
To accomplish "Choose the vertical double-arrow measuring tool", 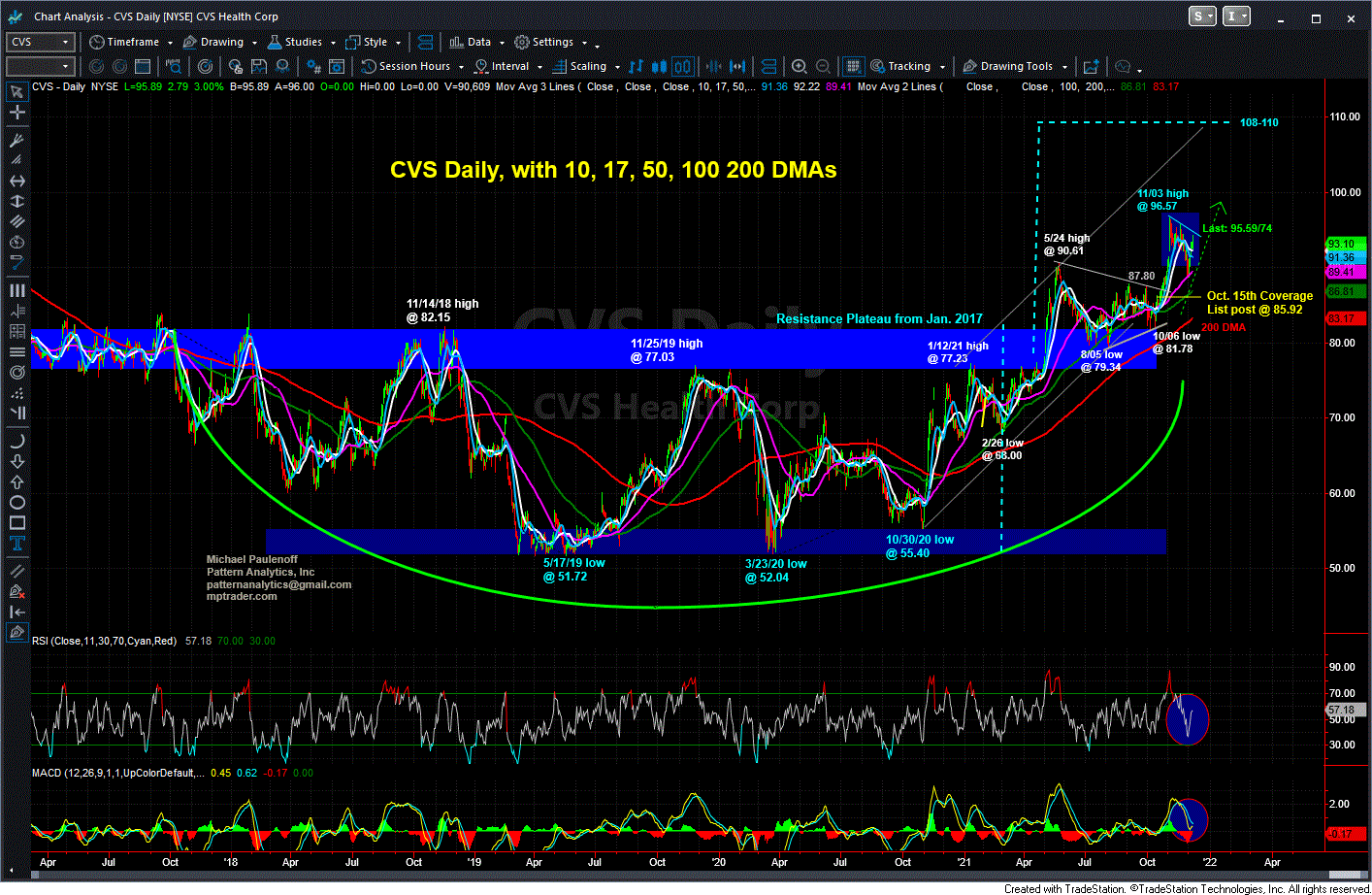I will 16,202.
